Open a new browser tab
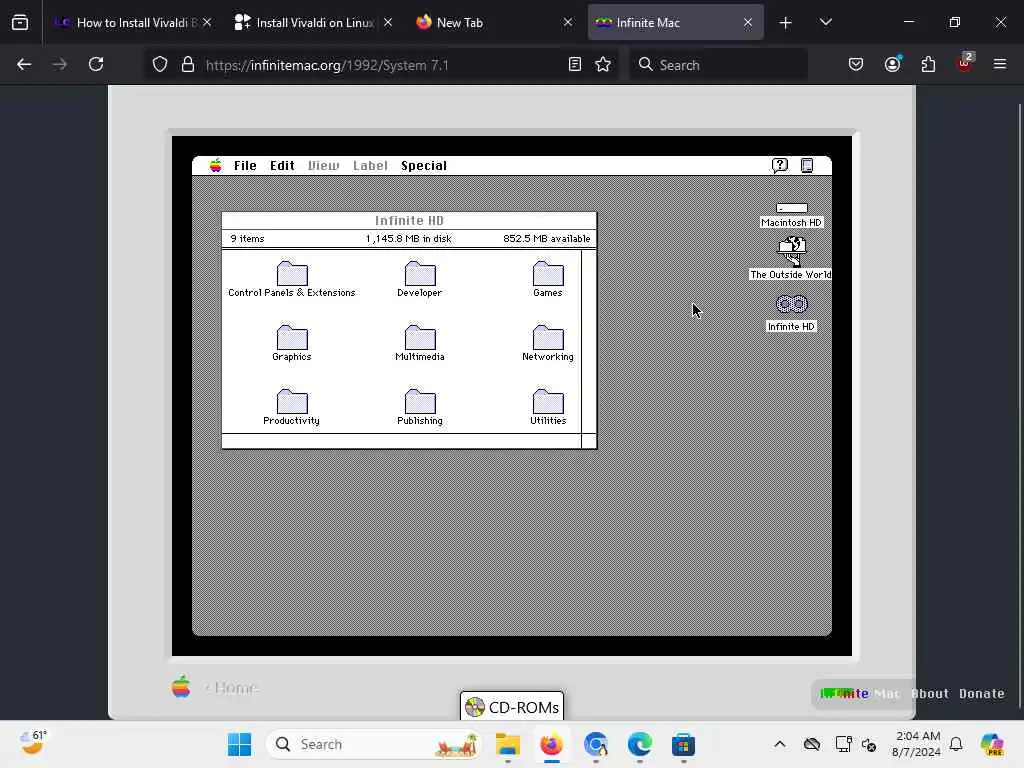The height and width of the screenshot is (768, 1024). 786,23
